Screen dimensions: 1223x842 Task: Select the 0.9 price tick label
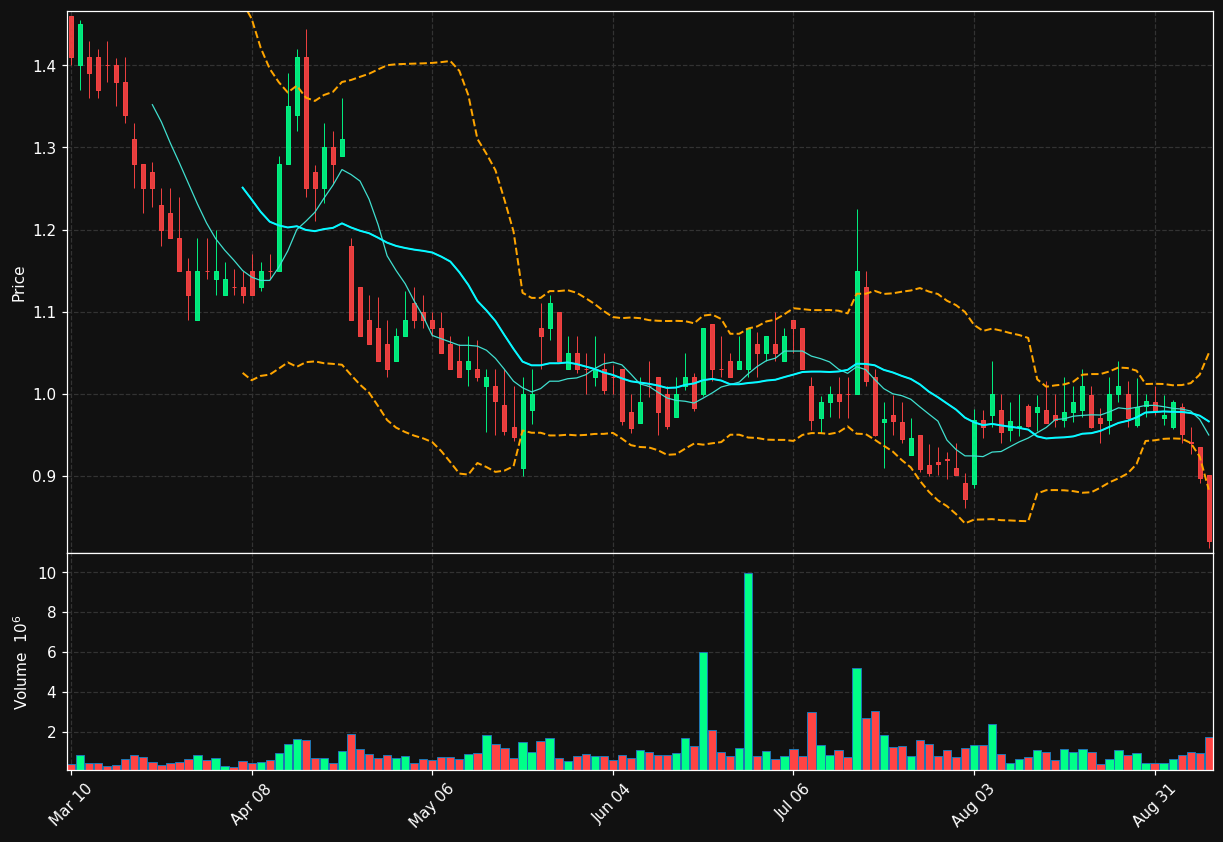click(46, 476)
